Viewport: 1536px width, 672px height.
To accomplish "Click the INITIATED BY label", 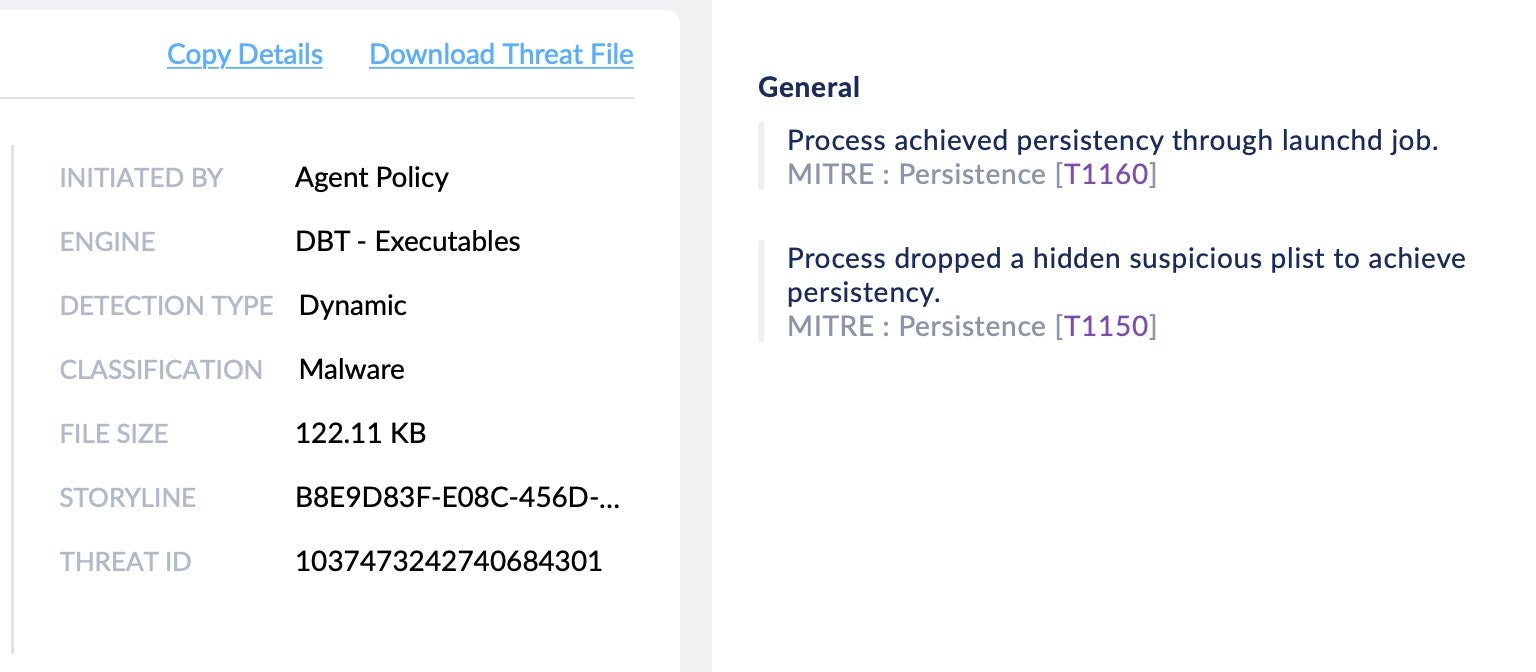I will (141, 178).
